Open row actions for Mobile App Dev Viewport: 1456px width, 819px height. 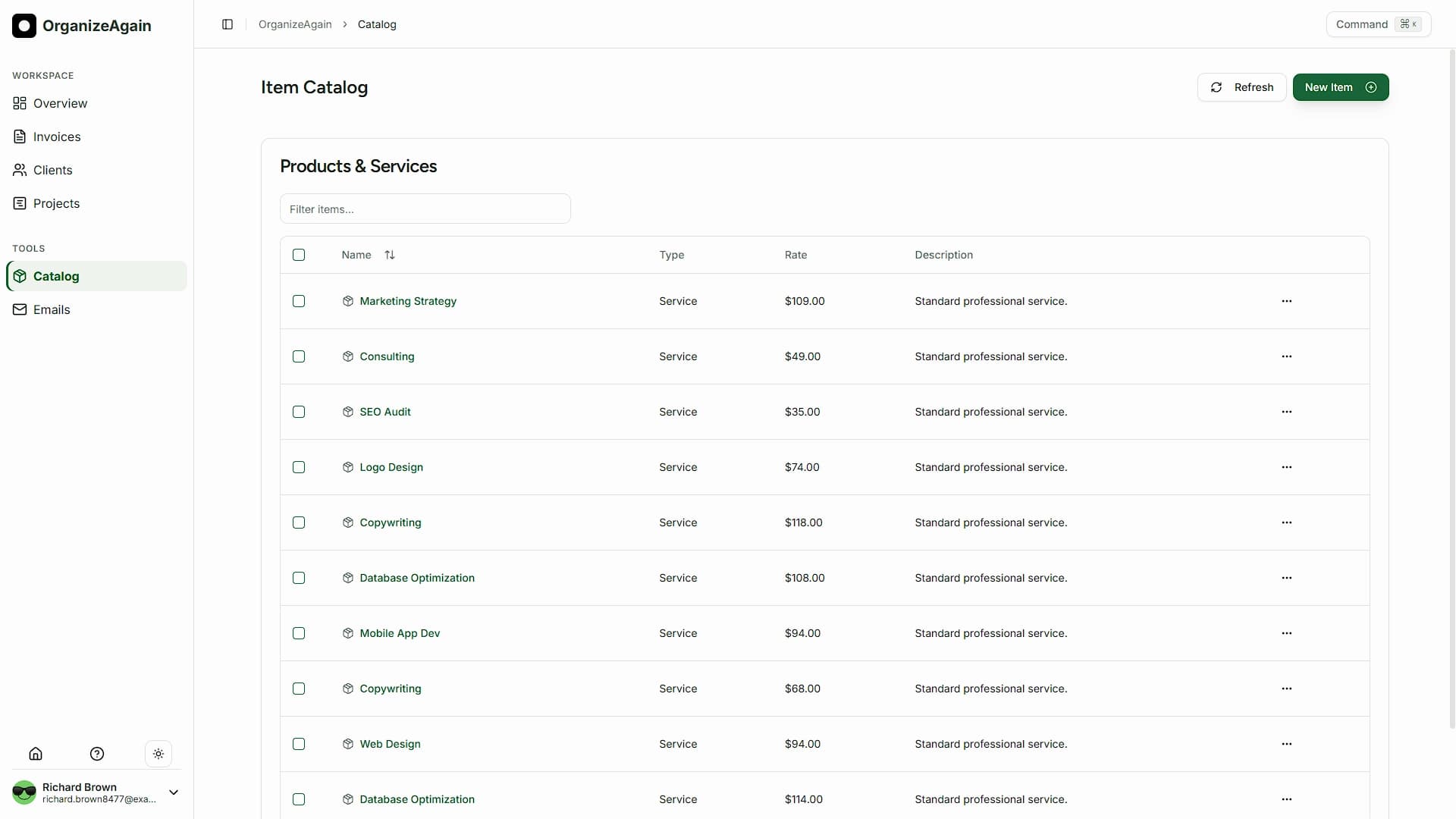[x=1287, y=633]
